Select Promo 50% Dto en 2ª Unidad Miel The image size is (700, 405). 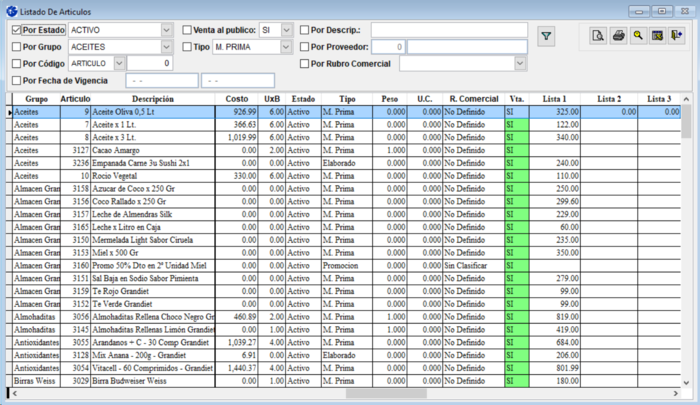(344, 266)
